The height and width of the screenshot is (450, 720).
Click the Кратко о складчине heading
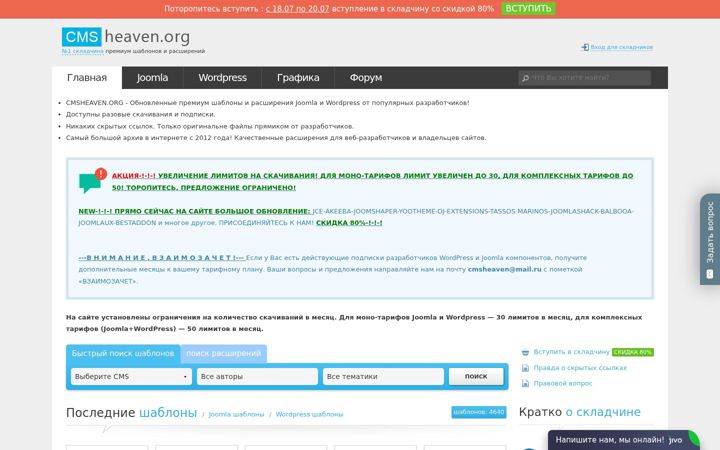579,412
